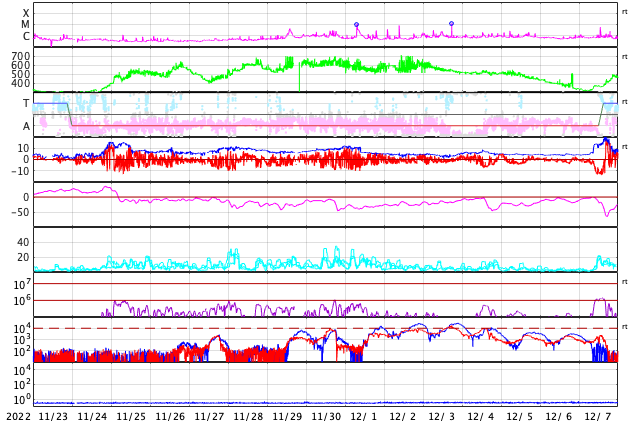This screenshot has height=424, width=634.
Task: Select the M flare class axis label
Action: tap(25, 25)
